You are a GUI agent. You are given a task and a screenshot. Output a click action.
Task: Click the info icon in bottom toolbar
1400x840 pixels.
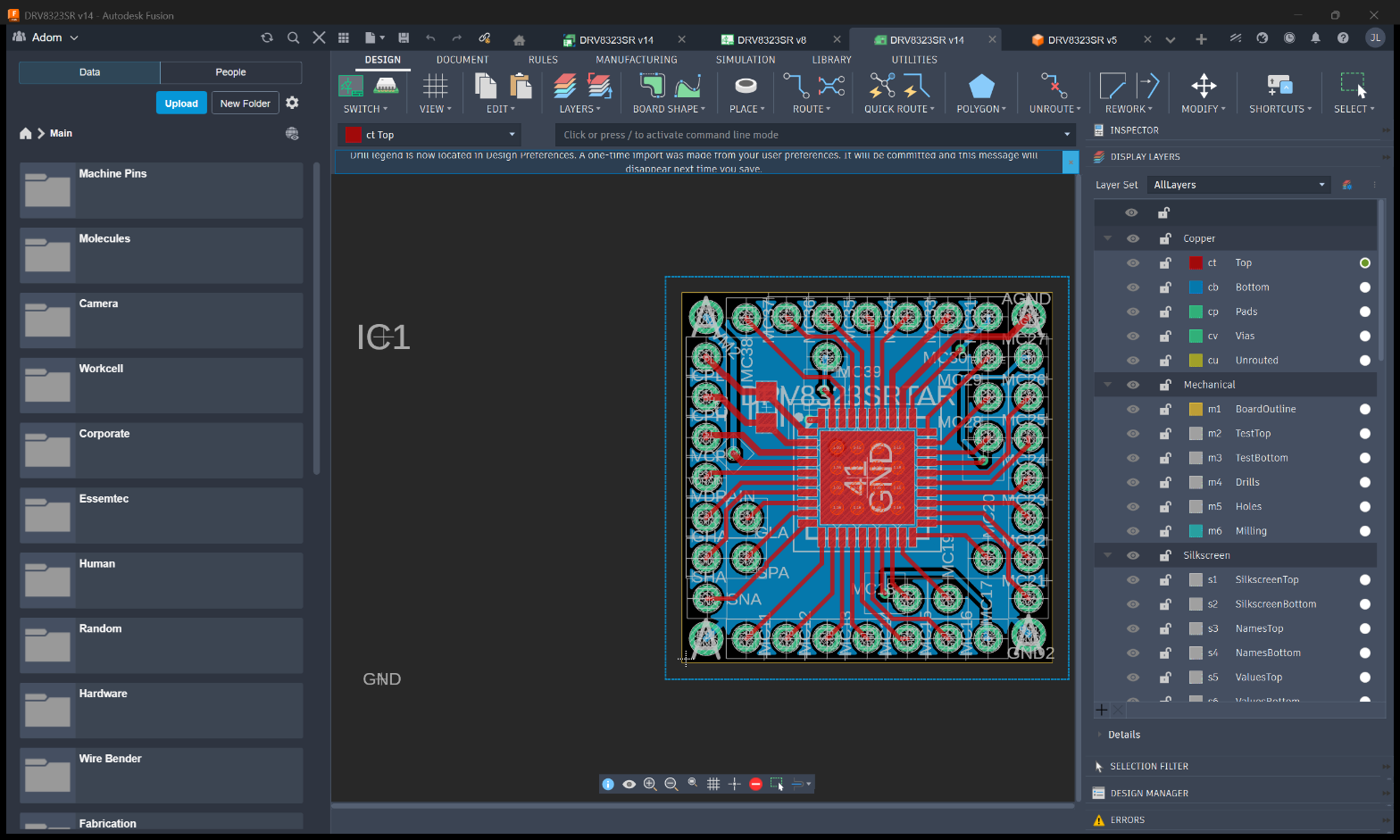coord(608,784)
